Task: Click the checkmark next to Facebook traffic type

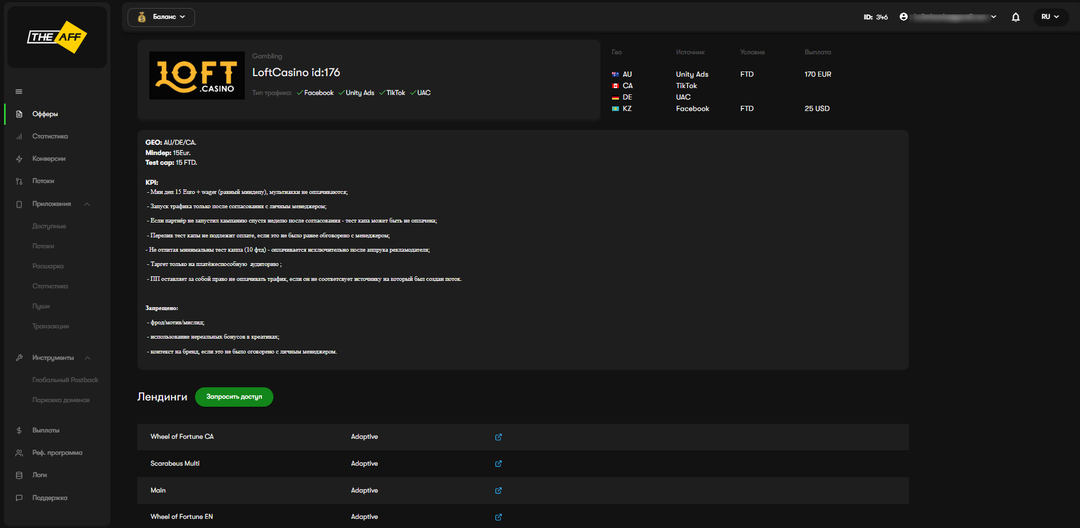Action: 299,93
